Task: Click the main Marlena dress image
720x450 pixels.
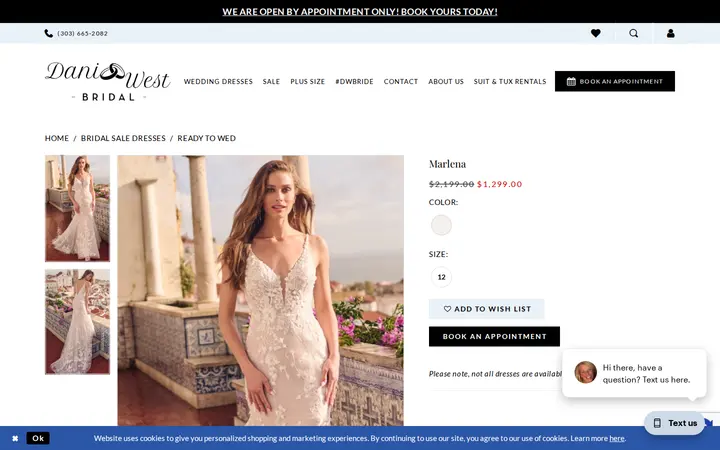Action: pos(261,290)
